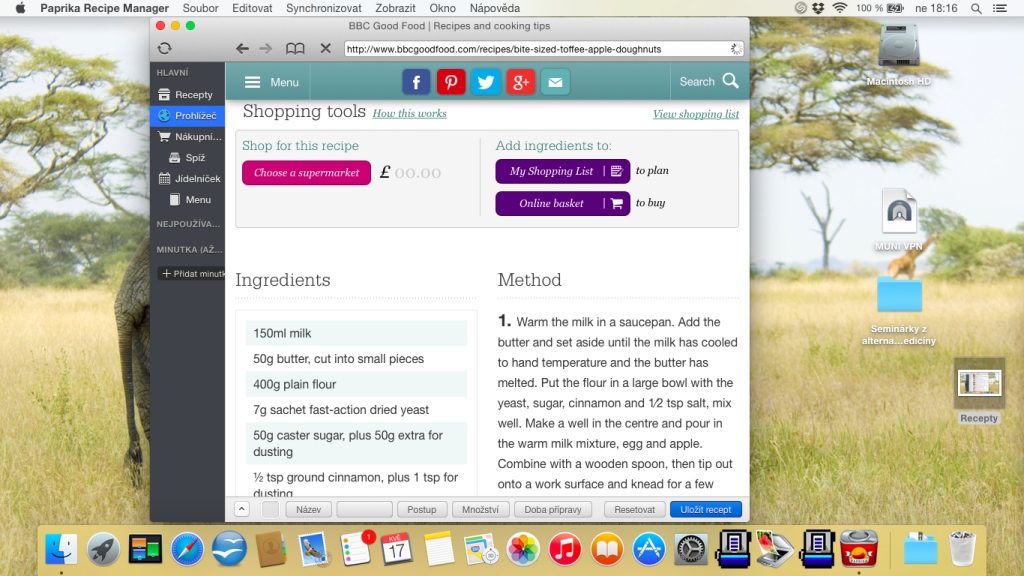Click the Choose a supermarket button
This screenshot has height=576, width=1024.
[x=306, y=173]
